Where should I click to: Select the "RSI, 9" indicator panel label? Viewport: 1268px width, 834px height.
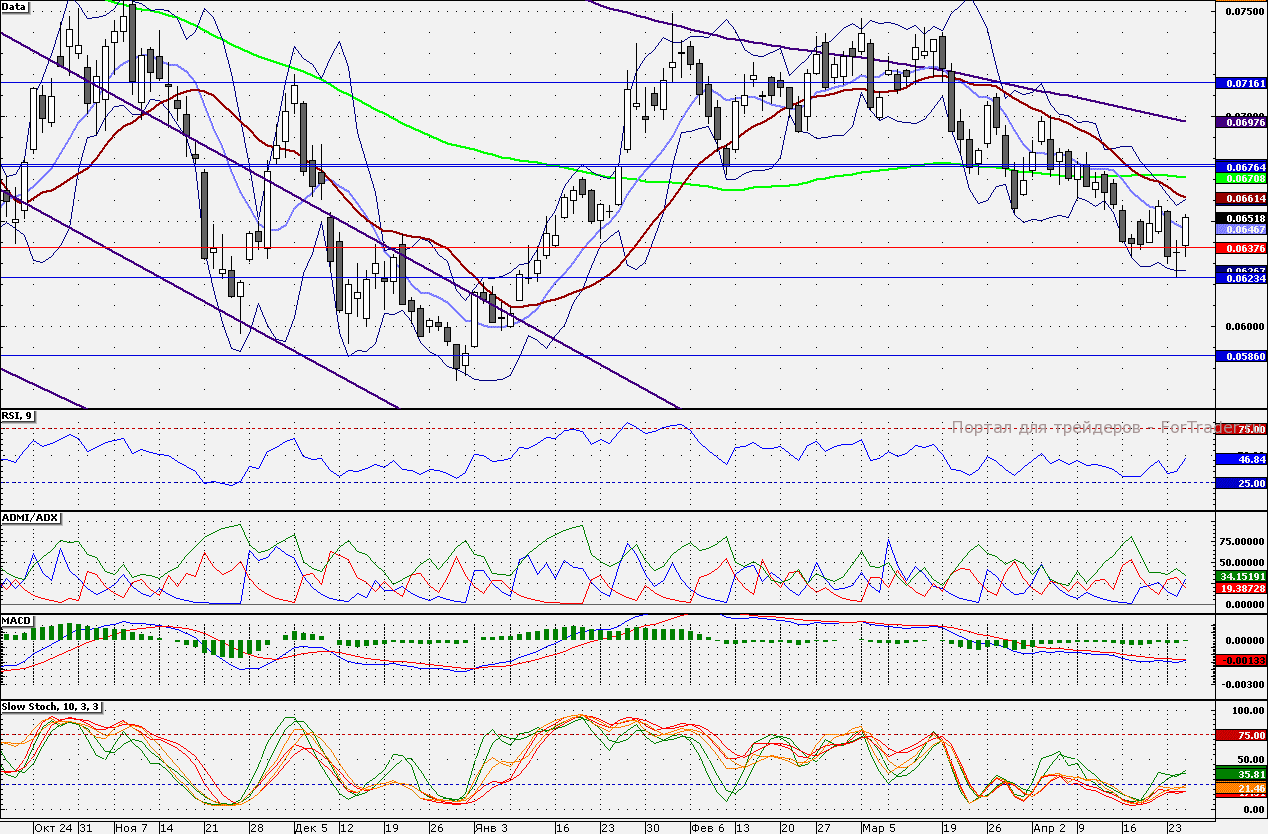(18, 416)
